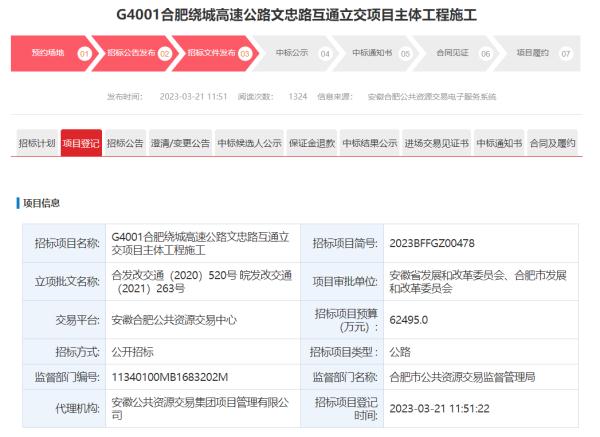600x437 pixels.
Task: Click the 交易平台 label
Action: [x=78, y=320]
